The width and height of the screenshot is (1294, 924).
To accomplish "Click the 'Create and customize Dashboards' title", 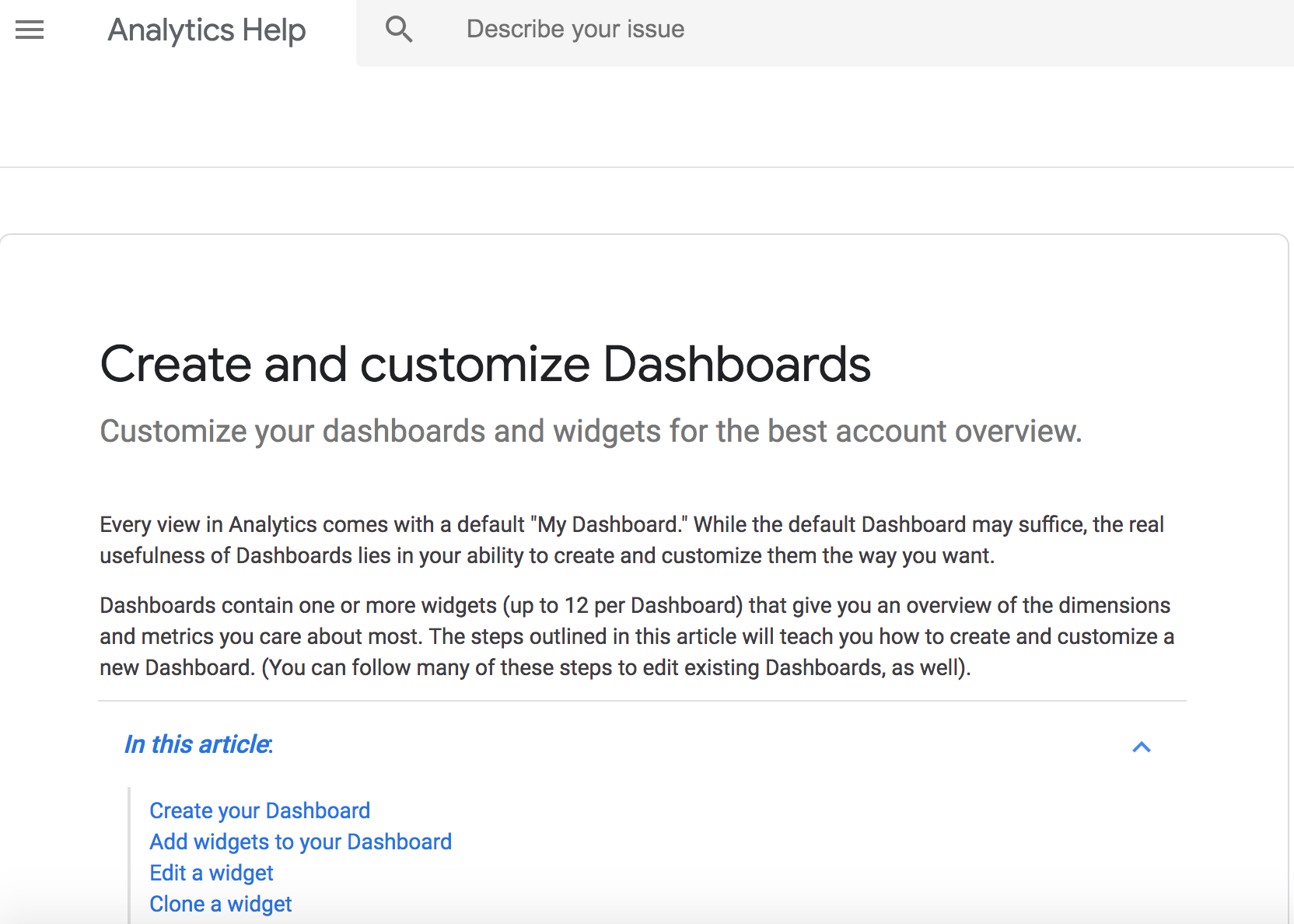I will [x=485, y=364].
